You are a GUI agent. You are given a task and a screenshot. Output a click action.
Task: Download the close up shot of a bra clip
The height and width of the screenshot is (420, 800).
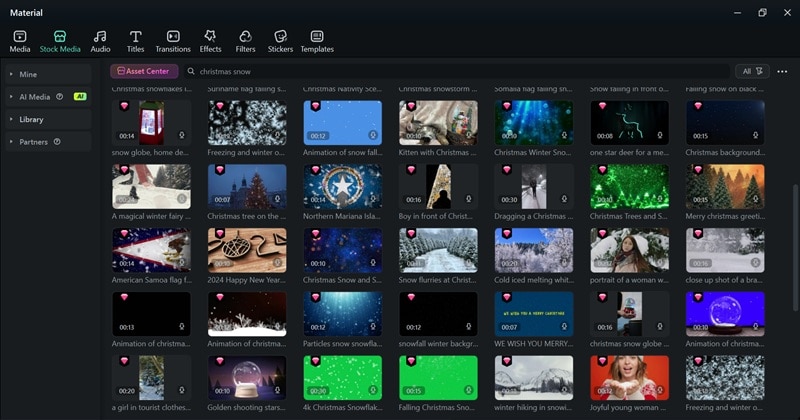point(756,263)
